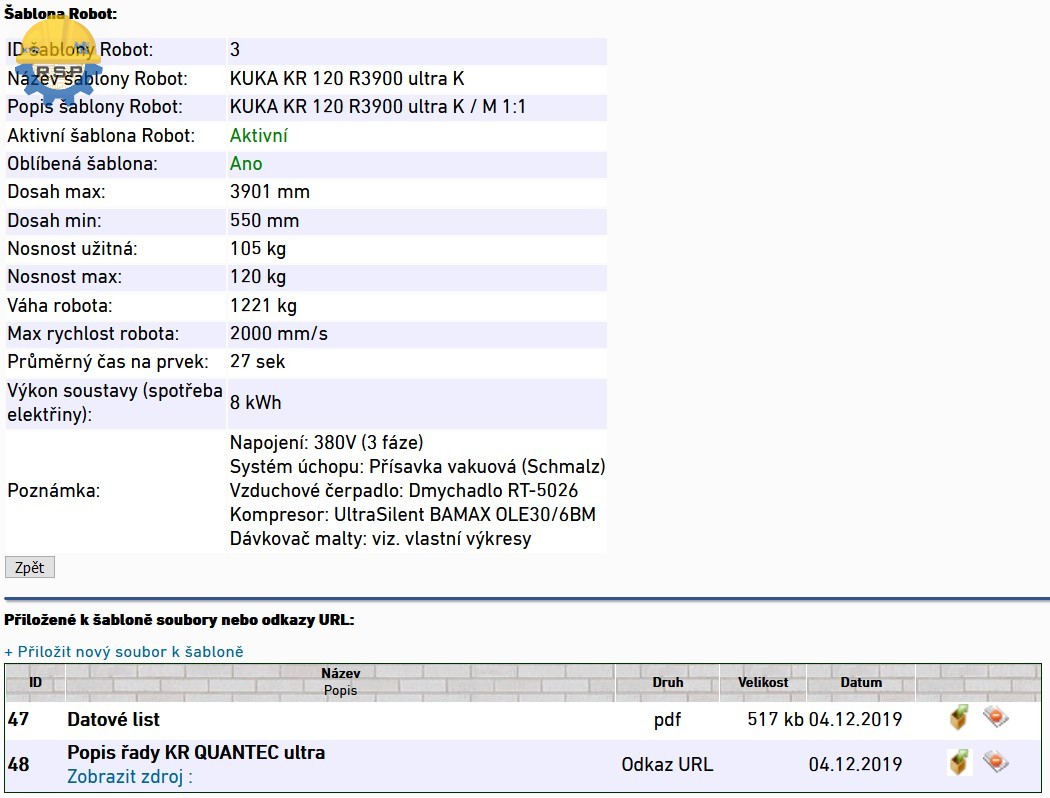Select Popis řady KR QUANTEC ultra title
Image resolution: width=1050 pixels, height=798 pixels.
tap(196, 752)
